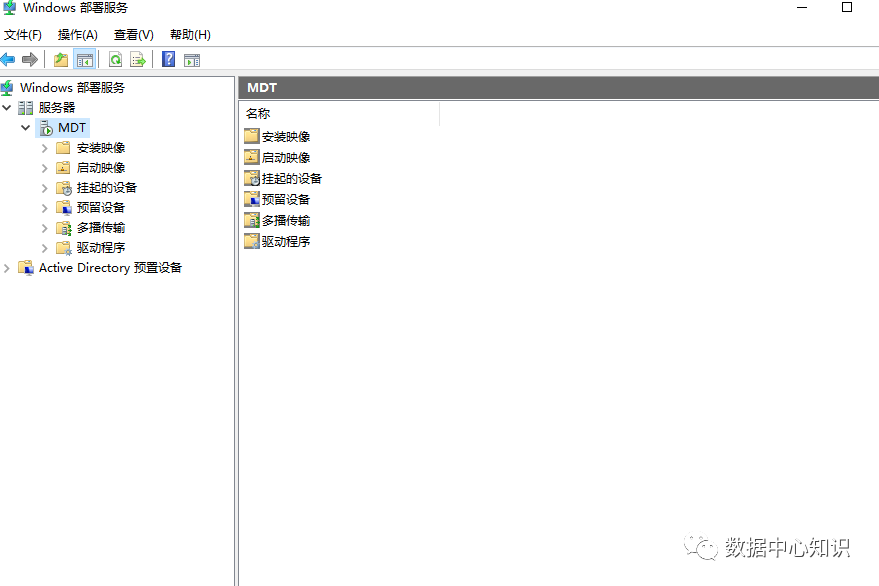Collapse the MDT server node
The image size is (879, 586).
coord(25,127)
